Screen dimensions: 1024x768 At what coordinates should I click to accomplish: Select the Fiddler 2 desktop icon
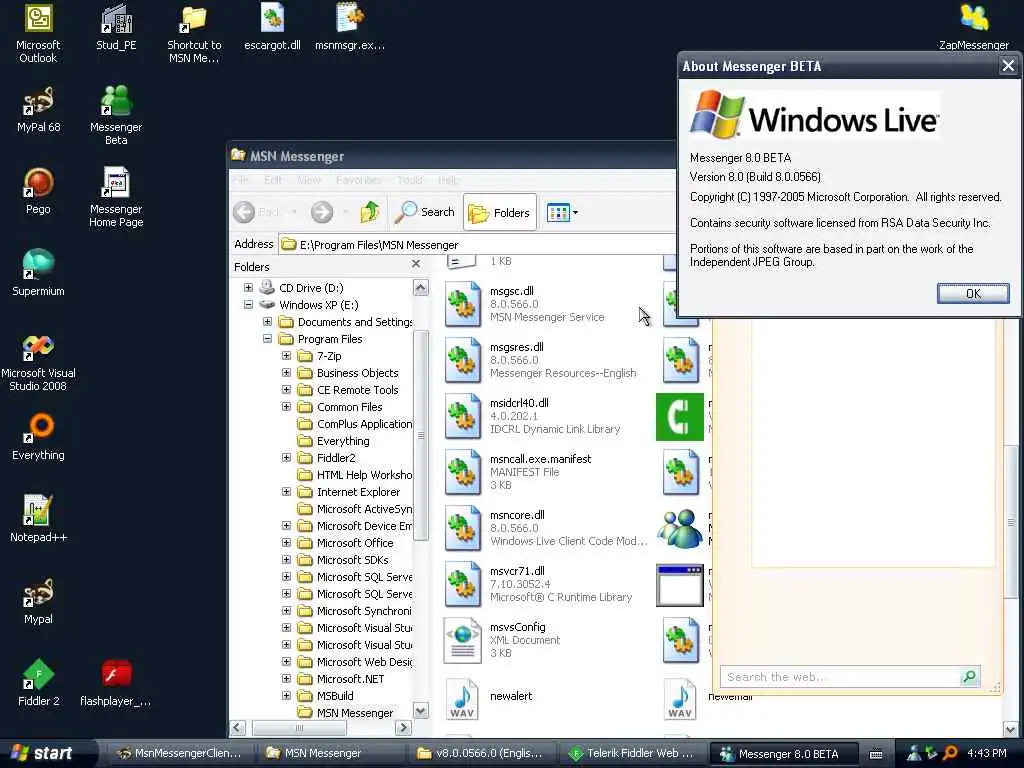coord(38,675)
